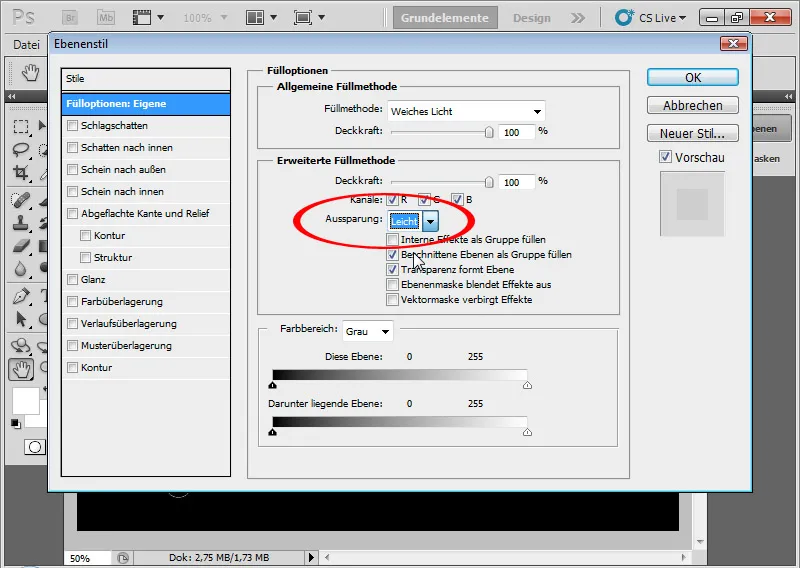This screenshot has height=568, width=800.
Task: Enable the Schlagschatten checkbox
Action: pos(72,126)
